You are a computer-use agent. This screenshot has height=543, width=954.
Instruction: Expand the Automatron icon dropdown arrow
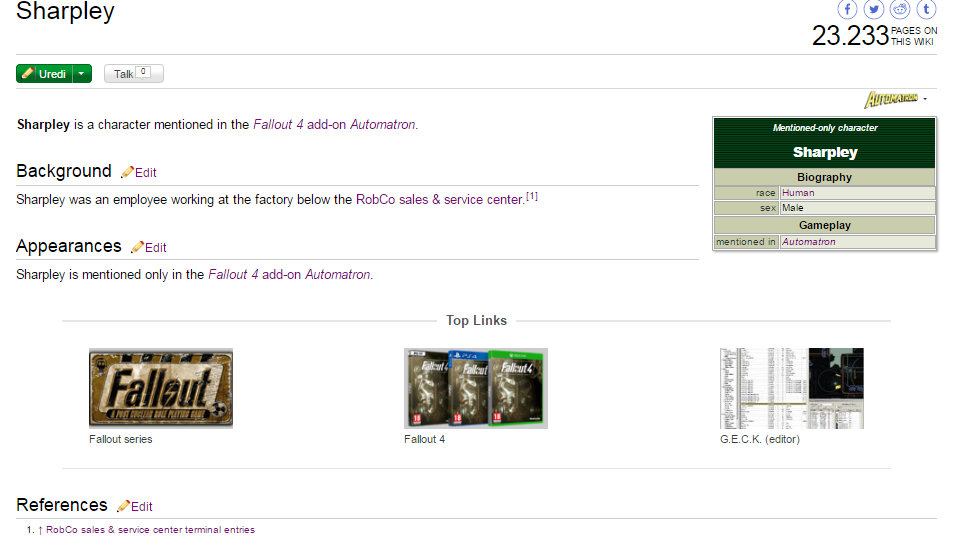click(925, 99)
